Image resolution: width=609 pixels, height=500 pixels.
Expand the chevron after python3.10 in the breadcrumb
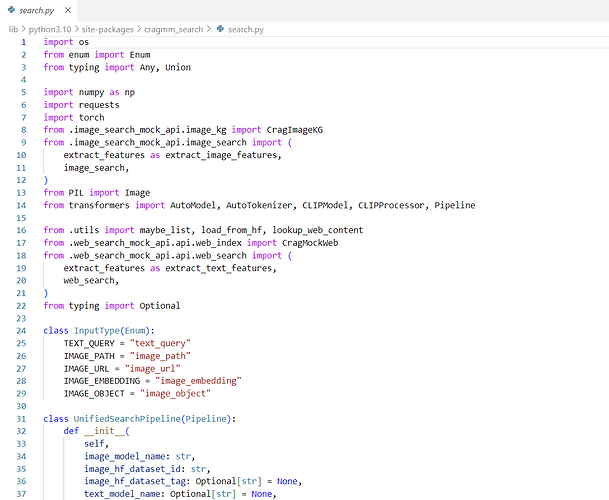77,29
